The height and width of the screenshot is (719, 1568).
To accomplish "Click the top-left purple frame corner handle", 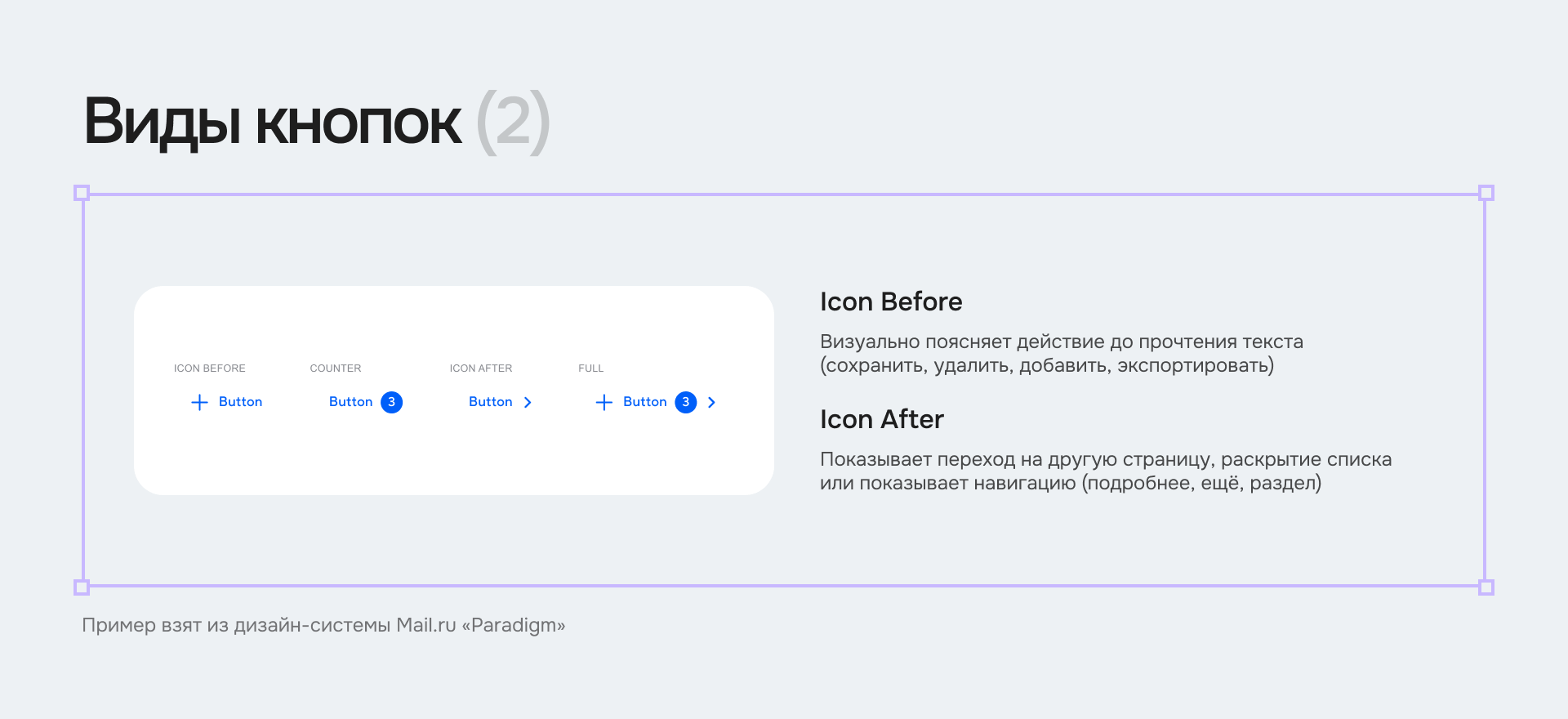I will click(x=82, y=193).
